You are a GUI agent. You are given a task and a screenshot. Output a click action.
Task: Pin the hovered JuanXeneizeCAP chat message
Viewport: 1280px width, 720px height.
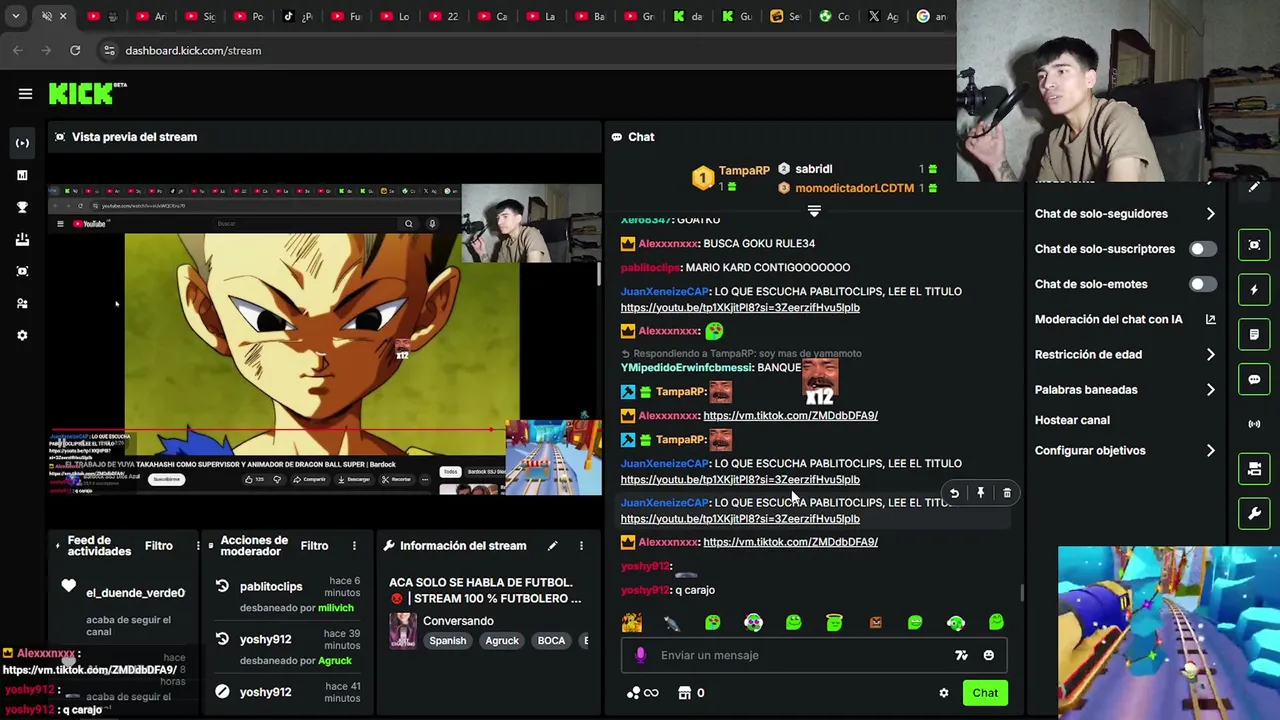(980, 493)
